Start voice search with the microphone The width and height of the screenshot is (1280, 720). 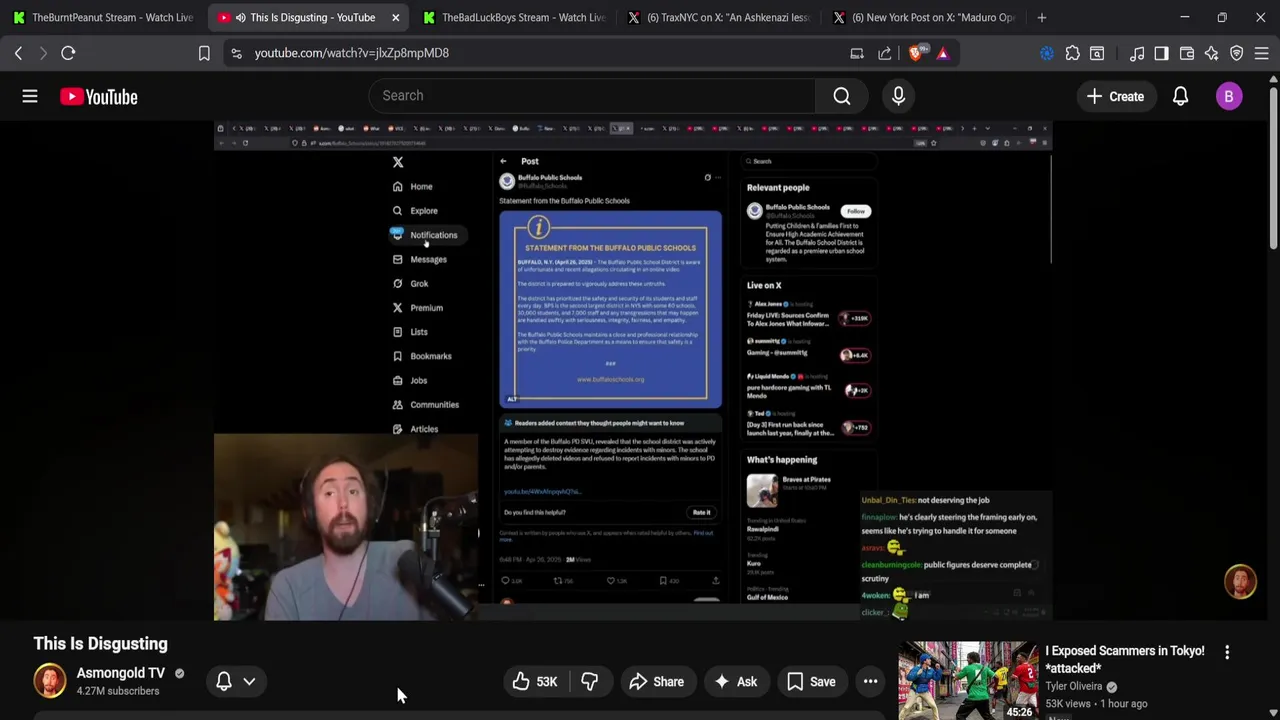[898, 96]
